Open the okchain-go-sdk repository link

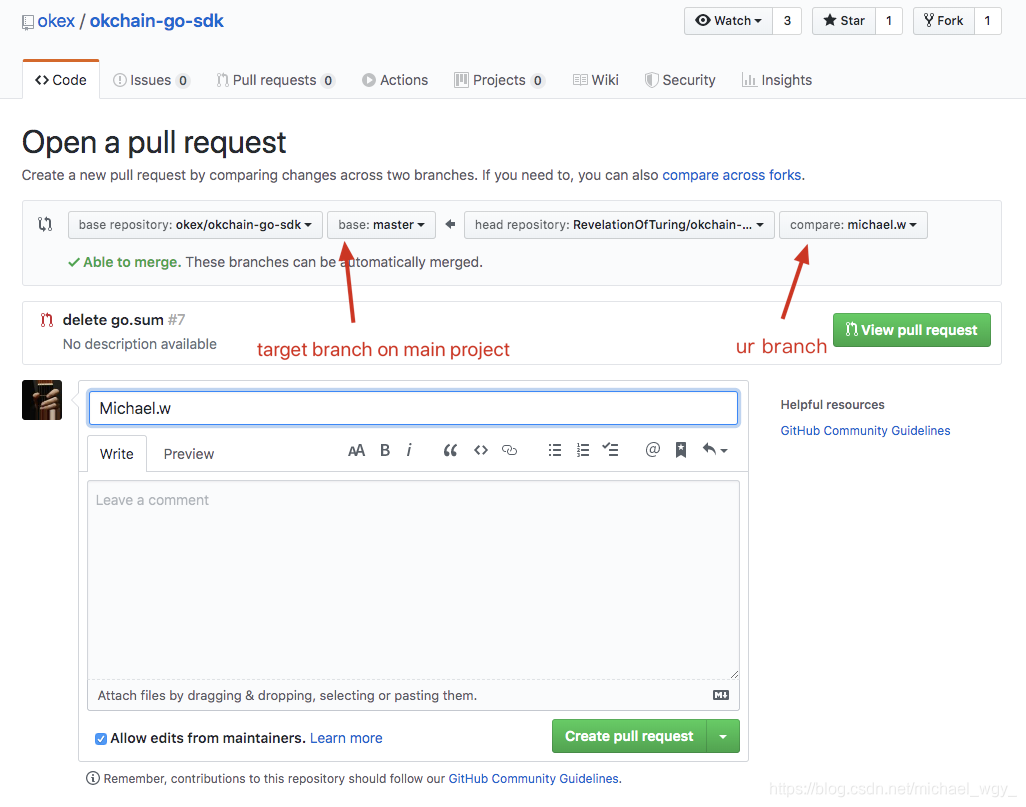(156, 21)
